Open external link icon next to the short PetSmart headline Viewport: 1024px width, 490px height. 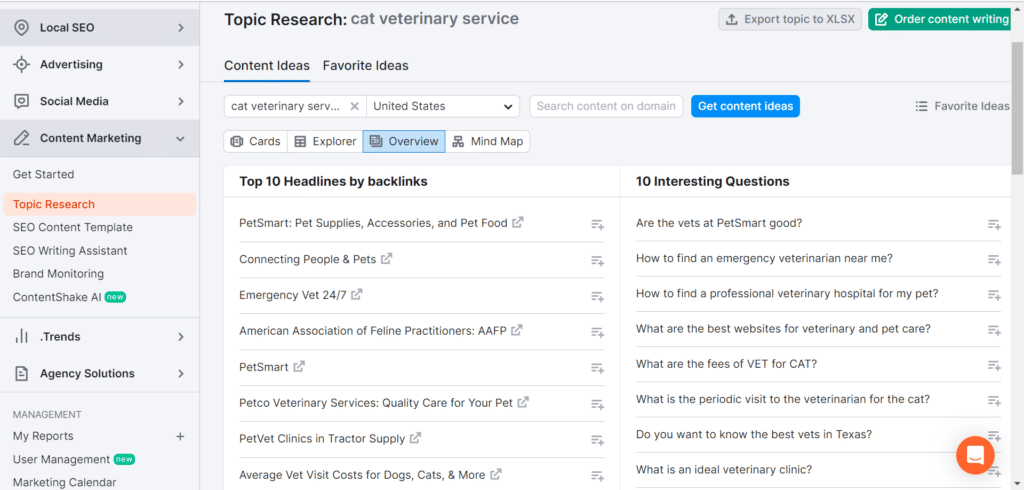(x=299, y=367)
